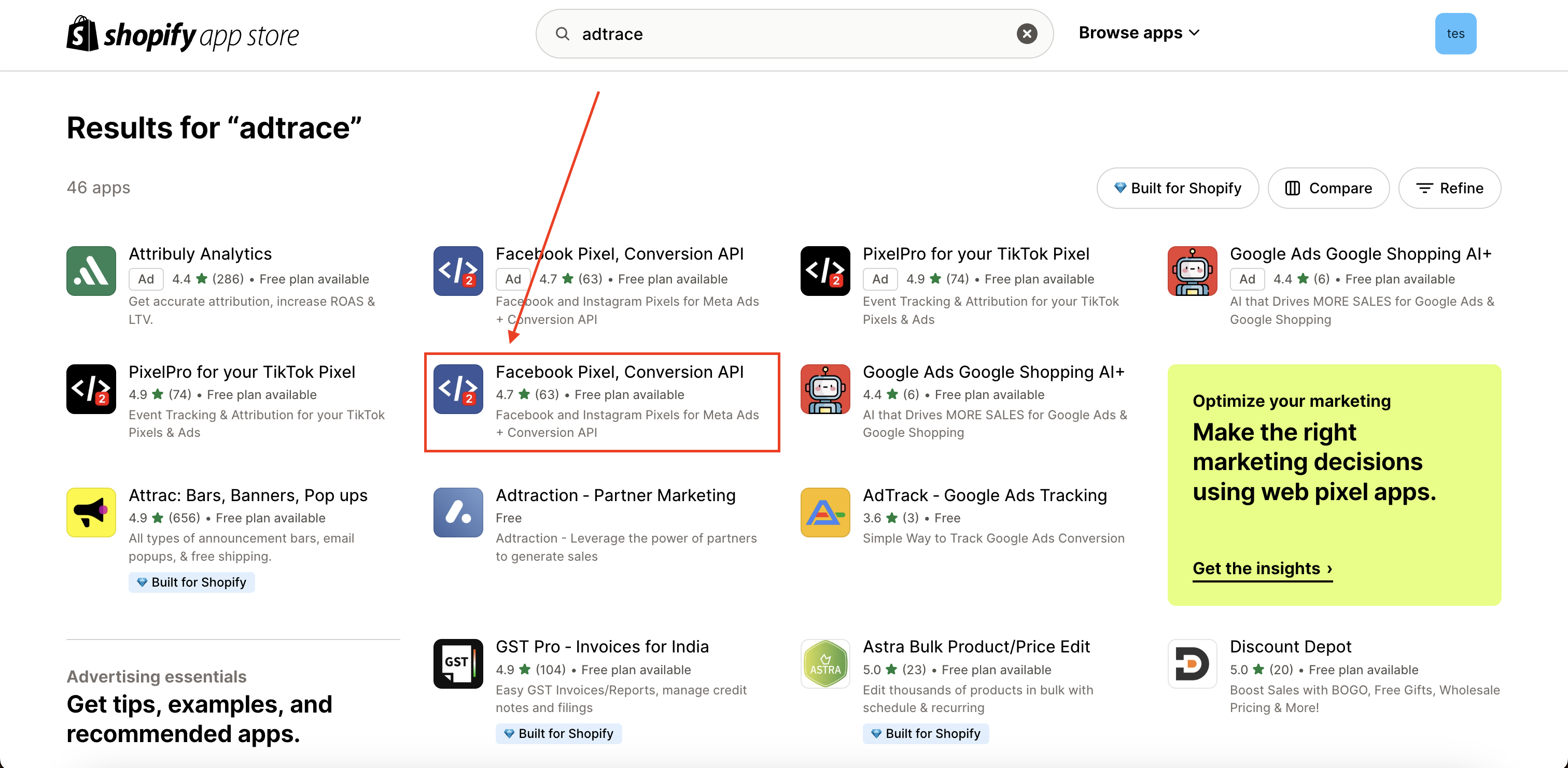Screen dimensions: 1568x768
Task: Click the Adtraction app icon
Action: click(x=458, y=513)
